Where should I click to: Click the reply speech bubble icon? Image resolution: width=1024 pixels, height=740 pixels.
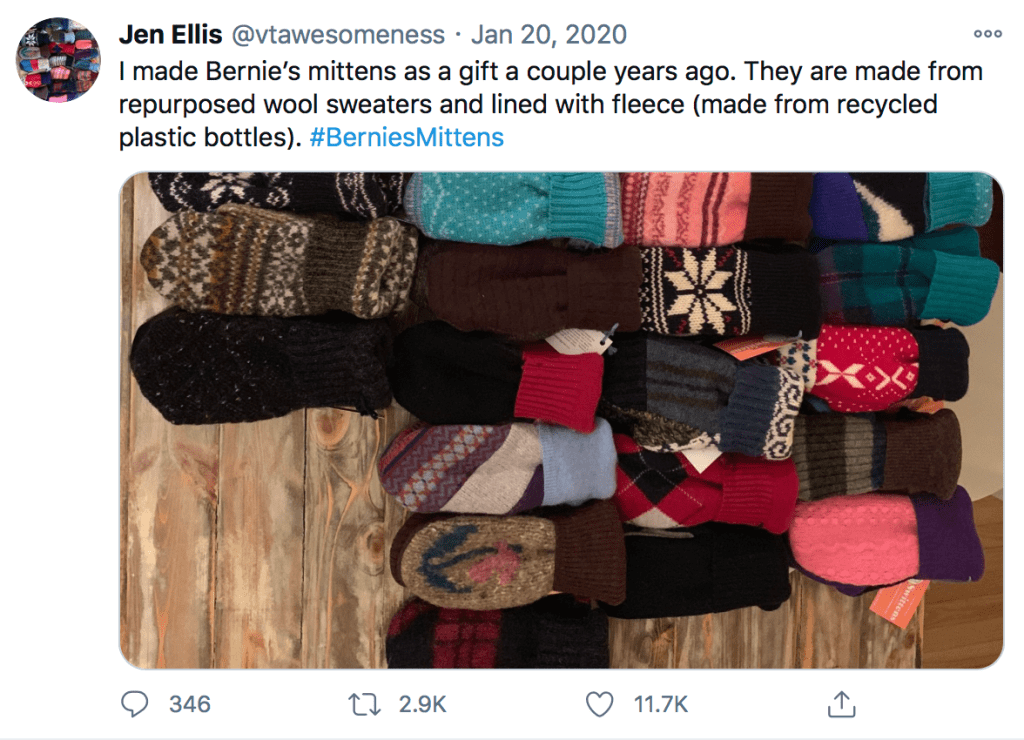[135, 704]
